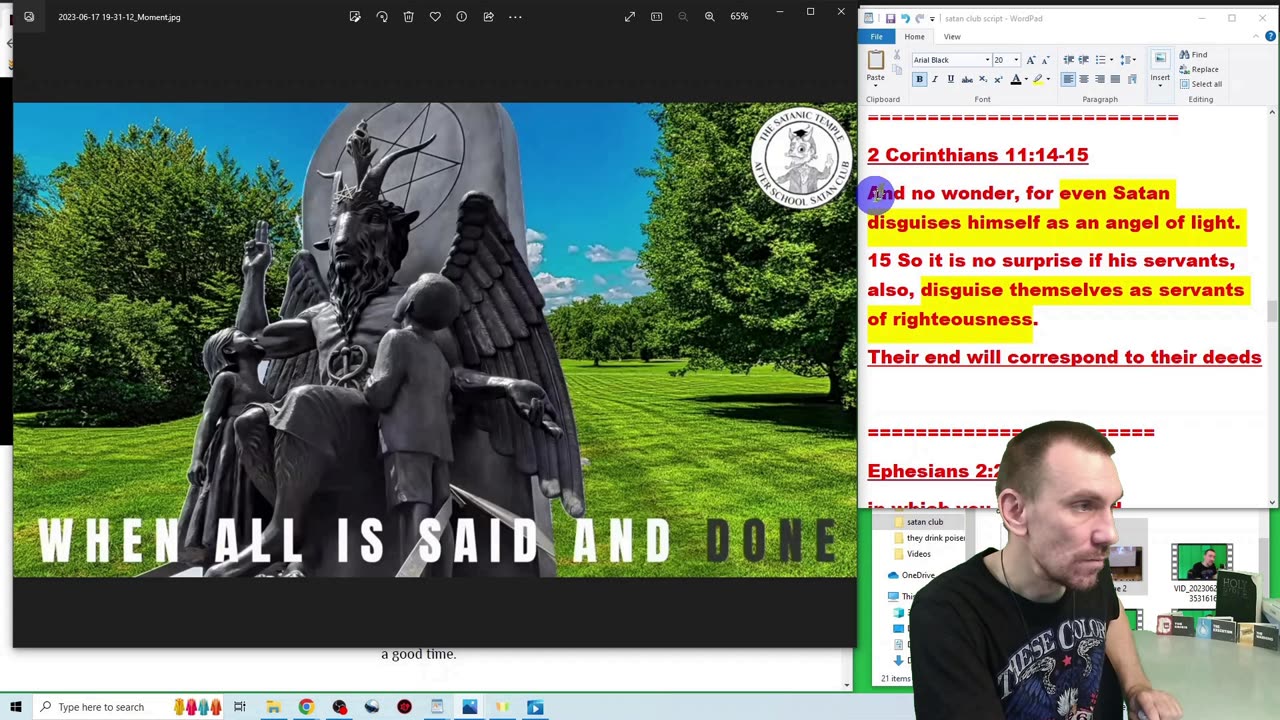This screenshot has width=1280, height=720.
Task: Align text right in WordPad
Action: point(1099,79)
